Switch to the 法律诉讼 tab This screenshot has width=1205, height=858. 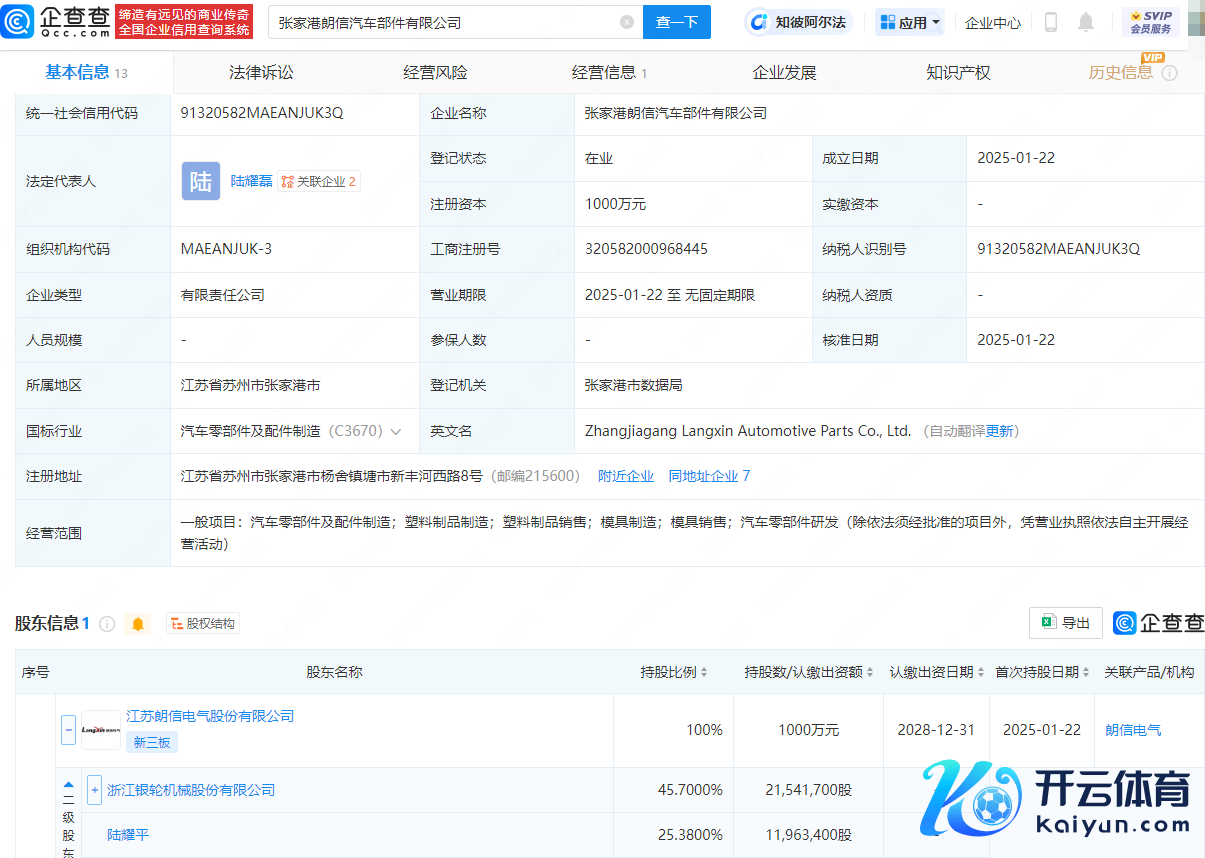pos(261,73)
